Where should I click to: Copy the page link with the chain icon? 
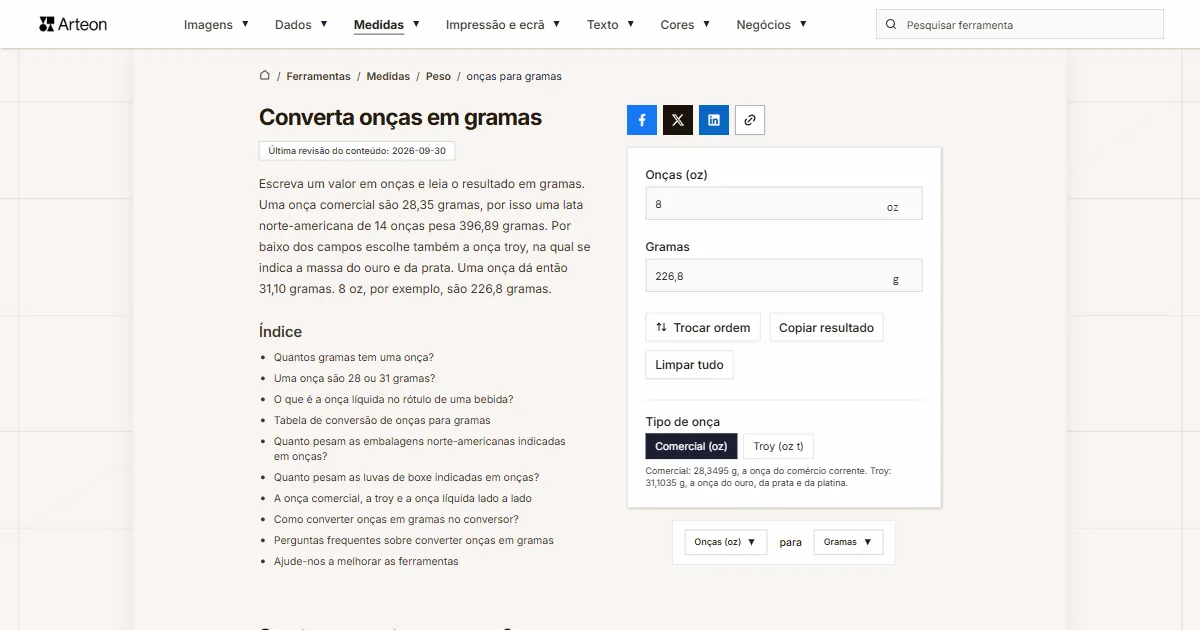pos(750,120)
